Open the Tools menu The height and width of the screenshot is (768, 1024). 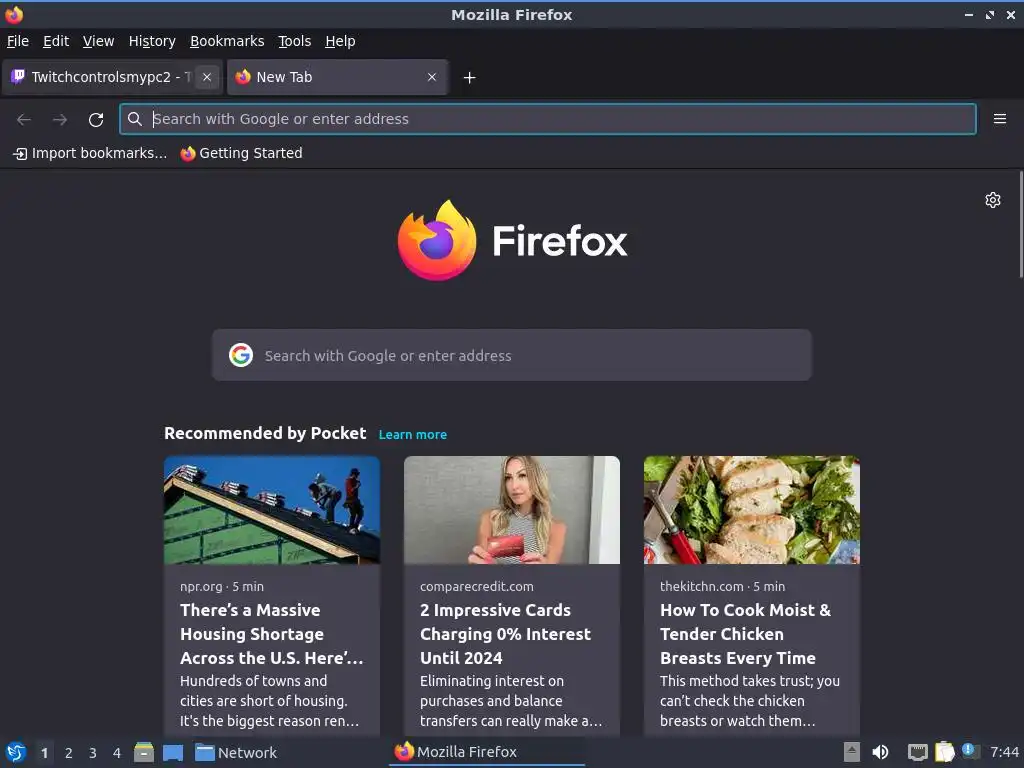point(295,41)
